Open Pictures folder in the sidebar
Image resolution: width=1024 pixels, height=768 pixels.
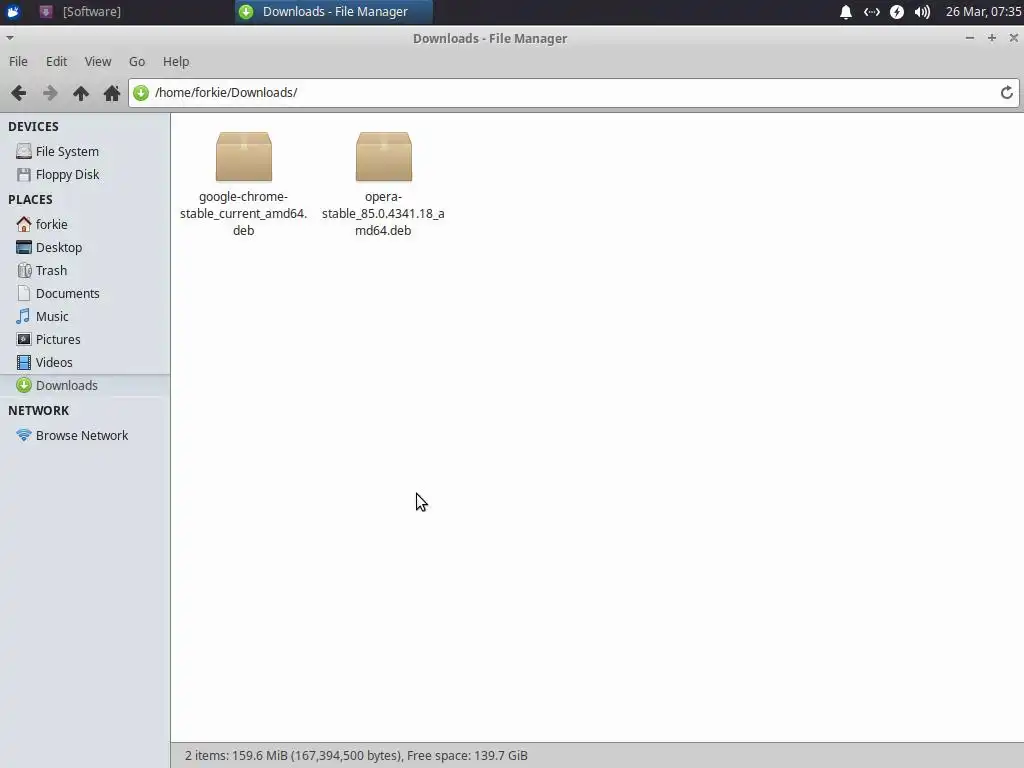[85, 339]
